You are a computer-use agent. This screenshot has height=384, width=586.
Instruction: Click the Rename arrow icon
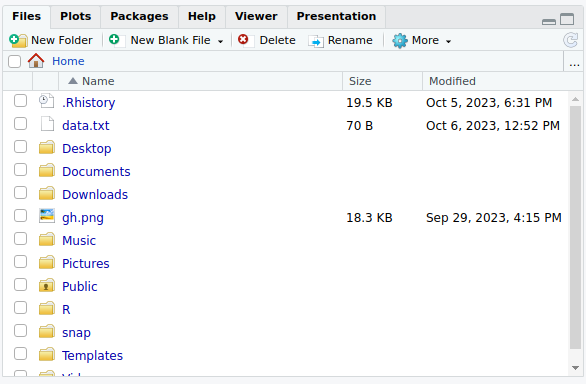point(315,41)
